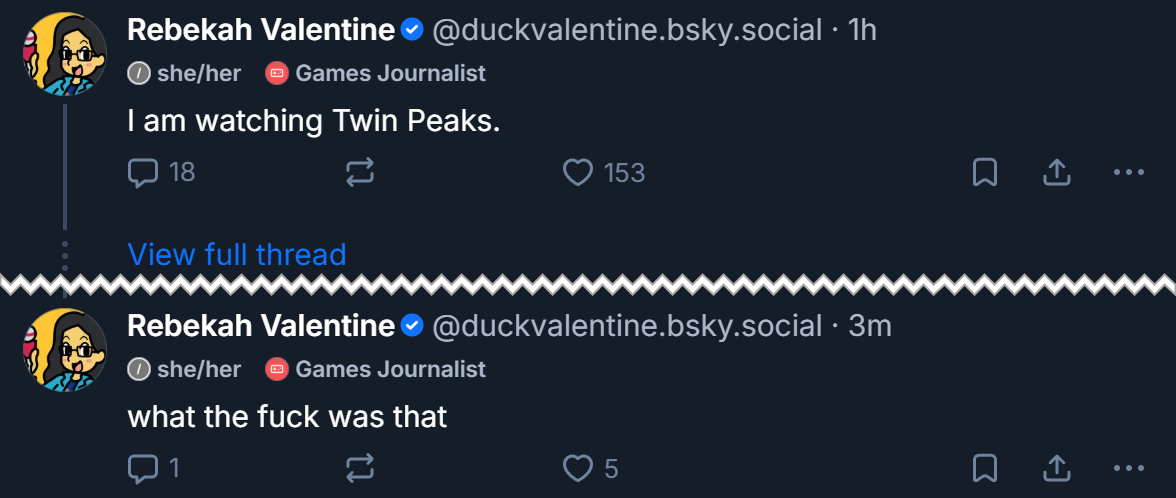Viewport: 1176px width, 498px height.
Task: Open Rebekah Valentine's avatar on second post
Action: [x=64, y=349]
